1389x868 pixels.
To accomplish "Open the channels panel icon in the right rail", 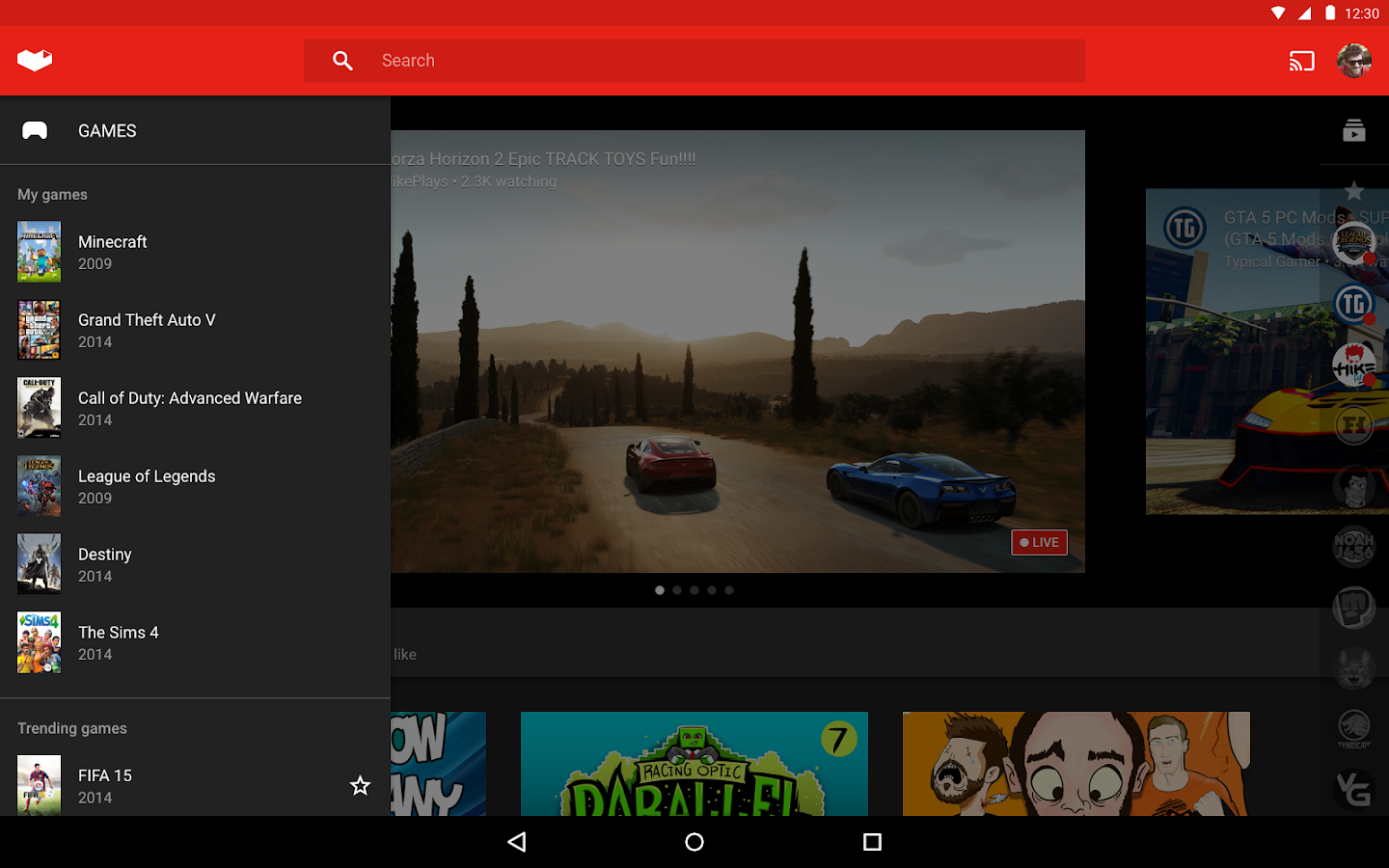I will click(1354, 130).
